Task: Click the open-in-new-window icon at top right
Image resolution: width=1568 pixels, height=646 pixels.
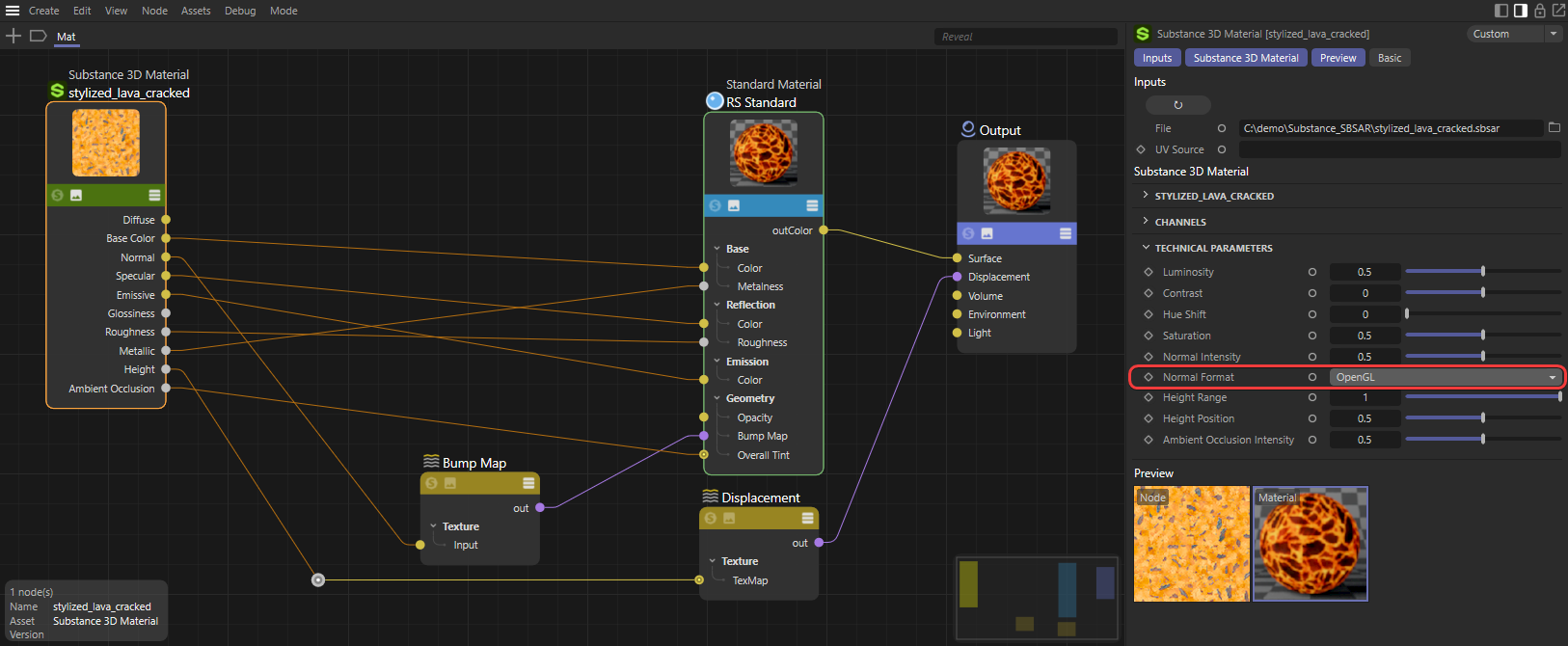Action: pos(1558,11)
